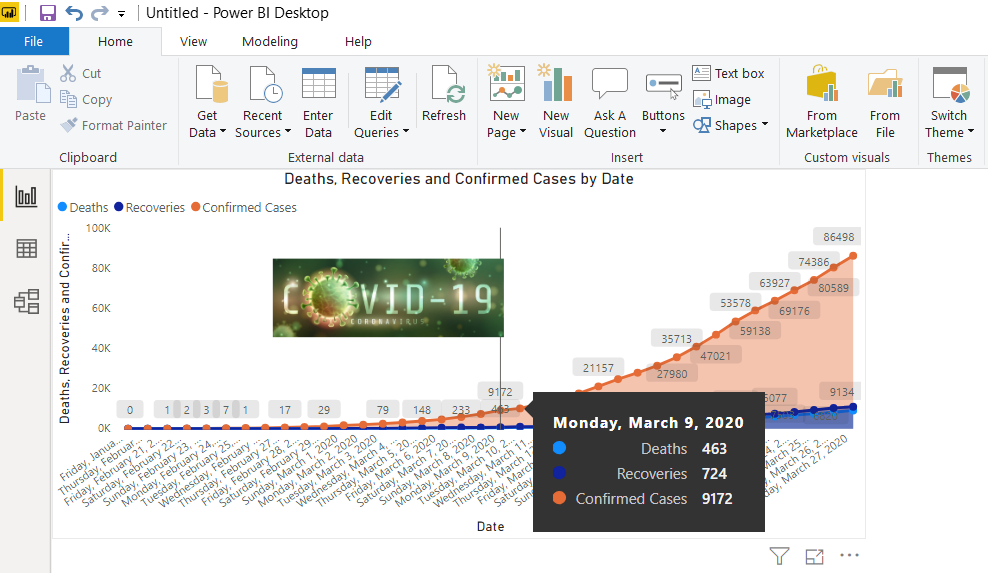Click the Shapes icon

click(702, 125)
